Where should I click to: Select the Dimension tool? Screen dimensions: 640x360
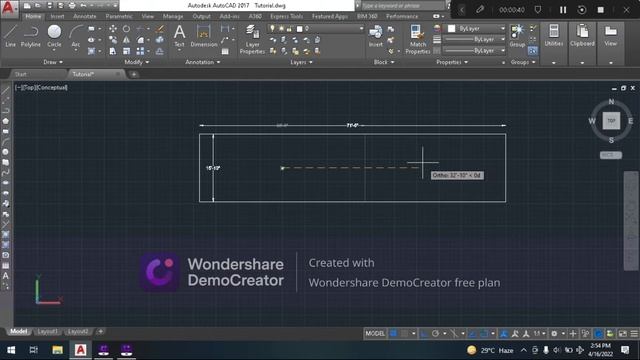tap(203, 36)
